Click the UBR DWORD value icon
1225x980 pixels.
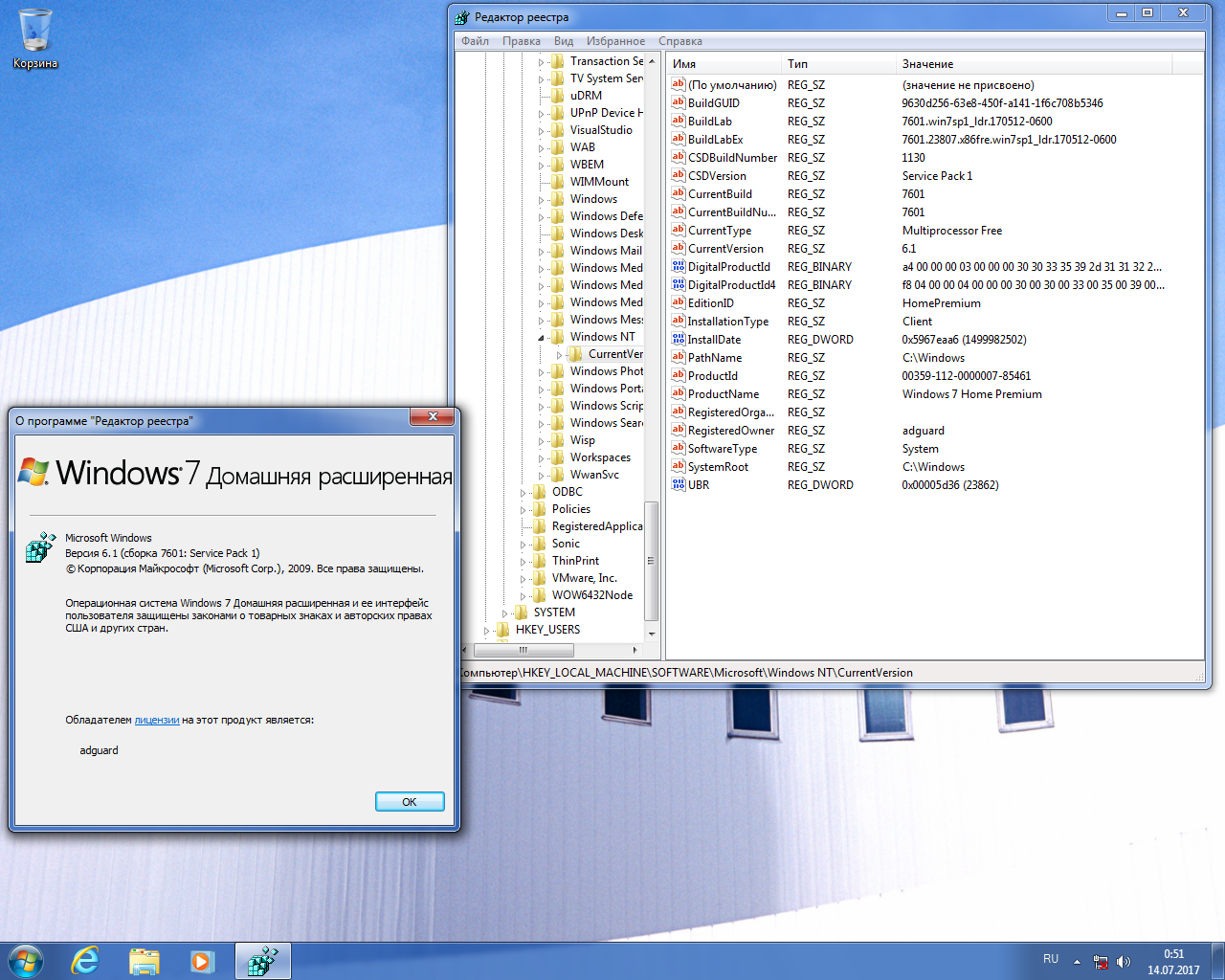click(x=679, y=484)
